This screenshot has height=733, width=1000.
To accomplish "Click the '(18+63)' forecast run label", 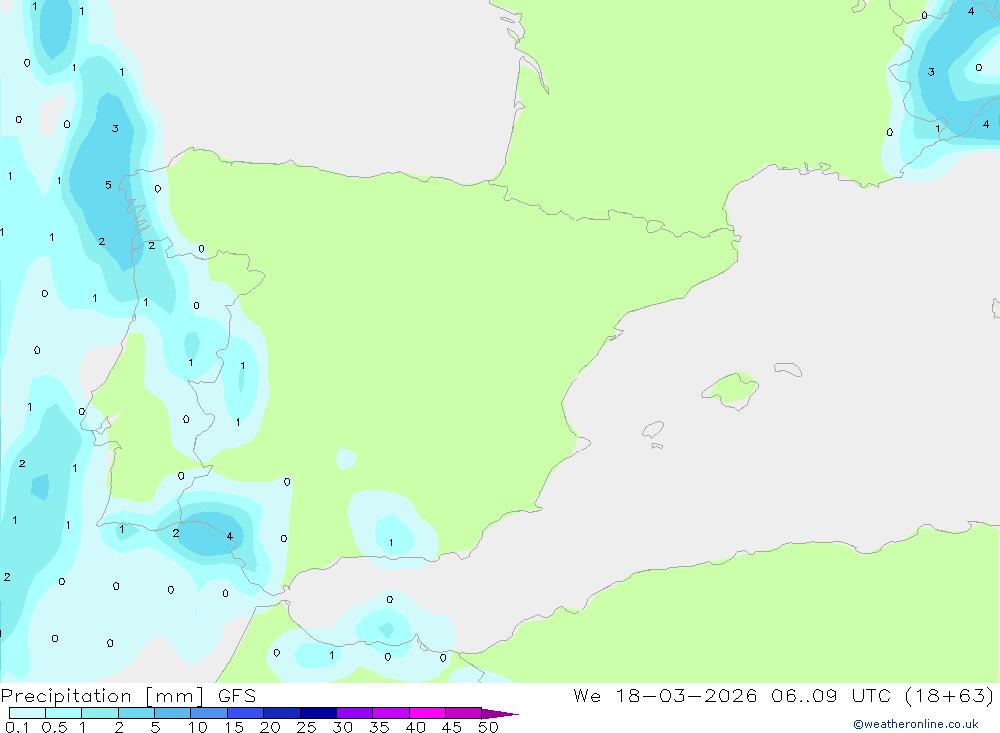I will click(x=950, y=695).
